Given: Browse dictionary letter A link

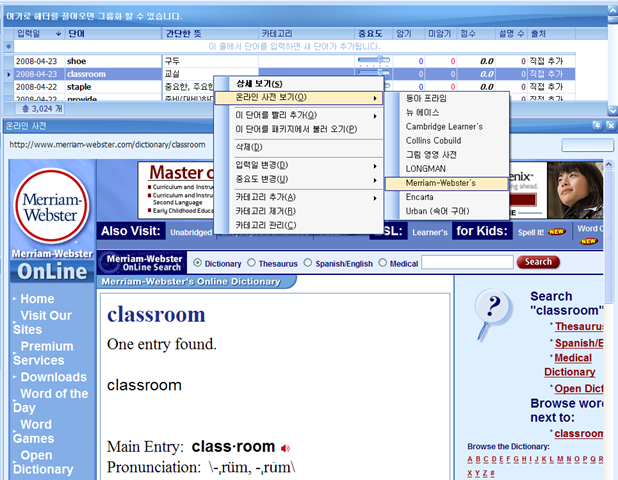Looking at the screenshot, I should 470,460.
